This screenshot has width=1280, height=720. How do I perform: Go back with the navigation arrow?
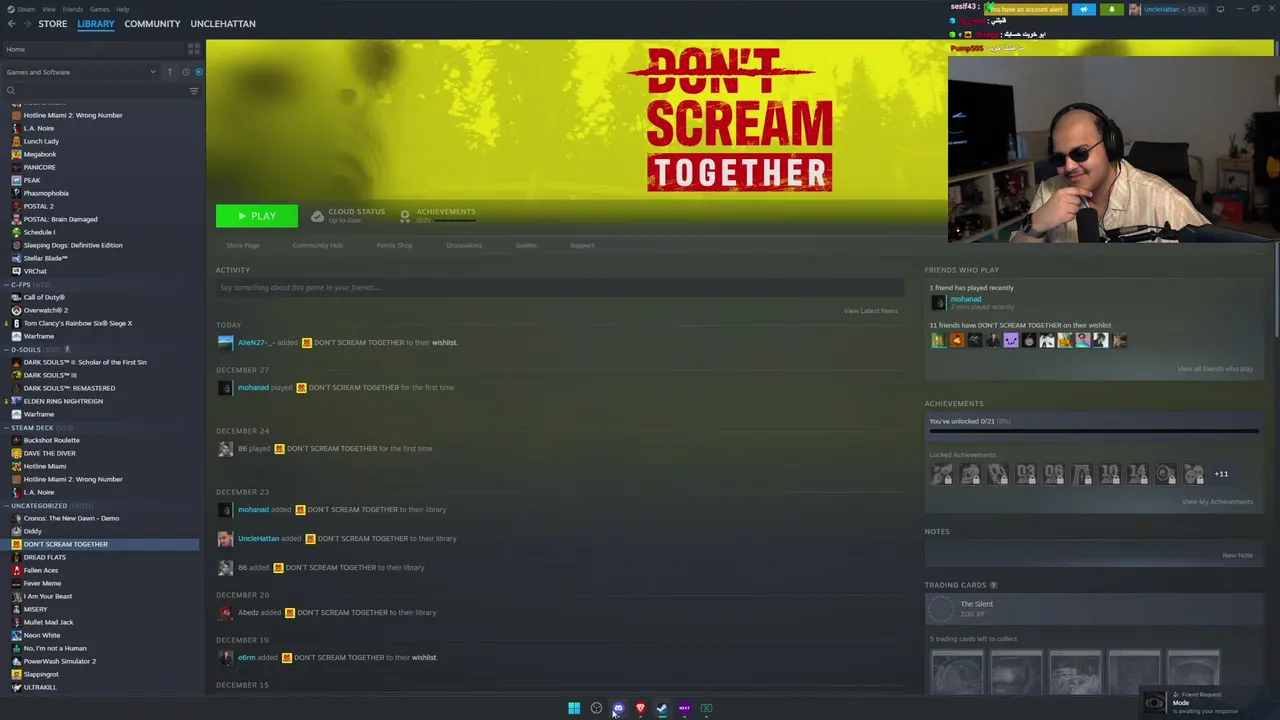pos(12,23)
